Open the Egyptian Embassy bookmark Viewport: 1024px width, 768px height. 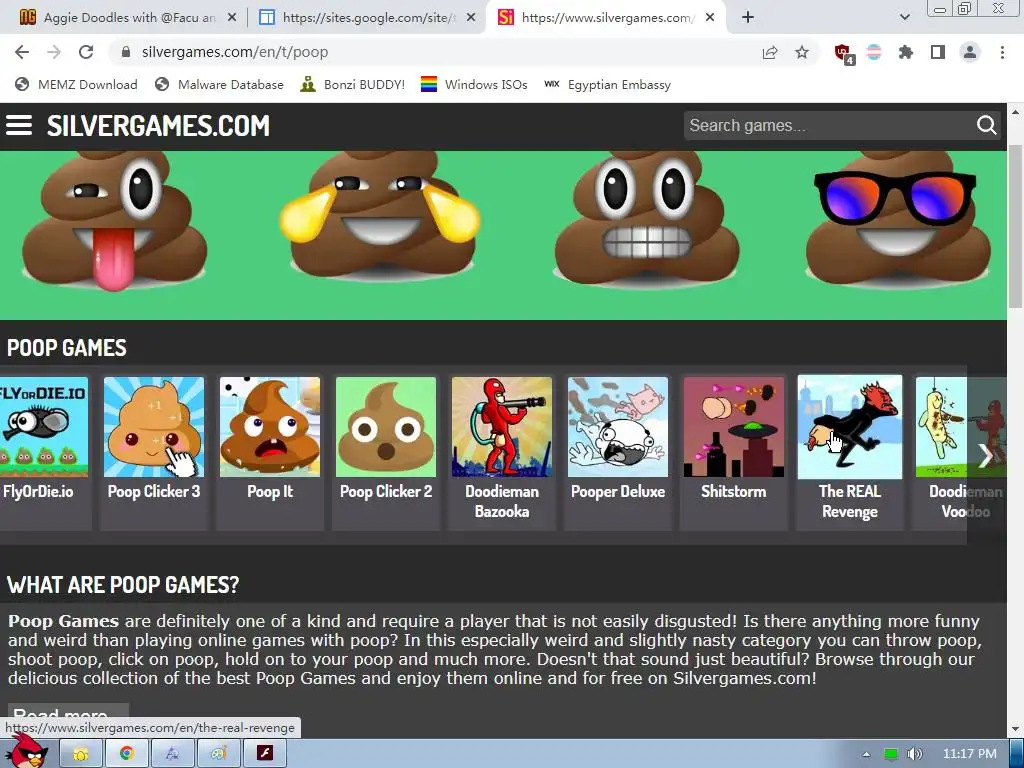click(x=607, y=84)
